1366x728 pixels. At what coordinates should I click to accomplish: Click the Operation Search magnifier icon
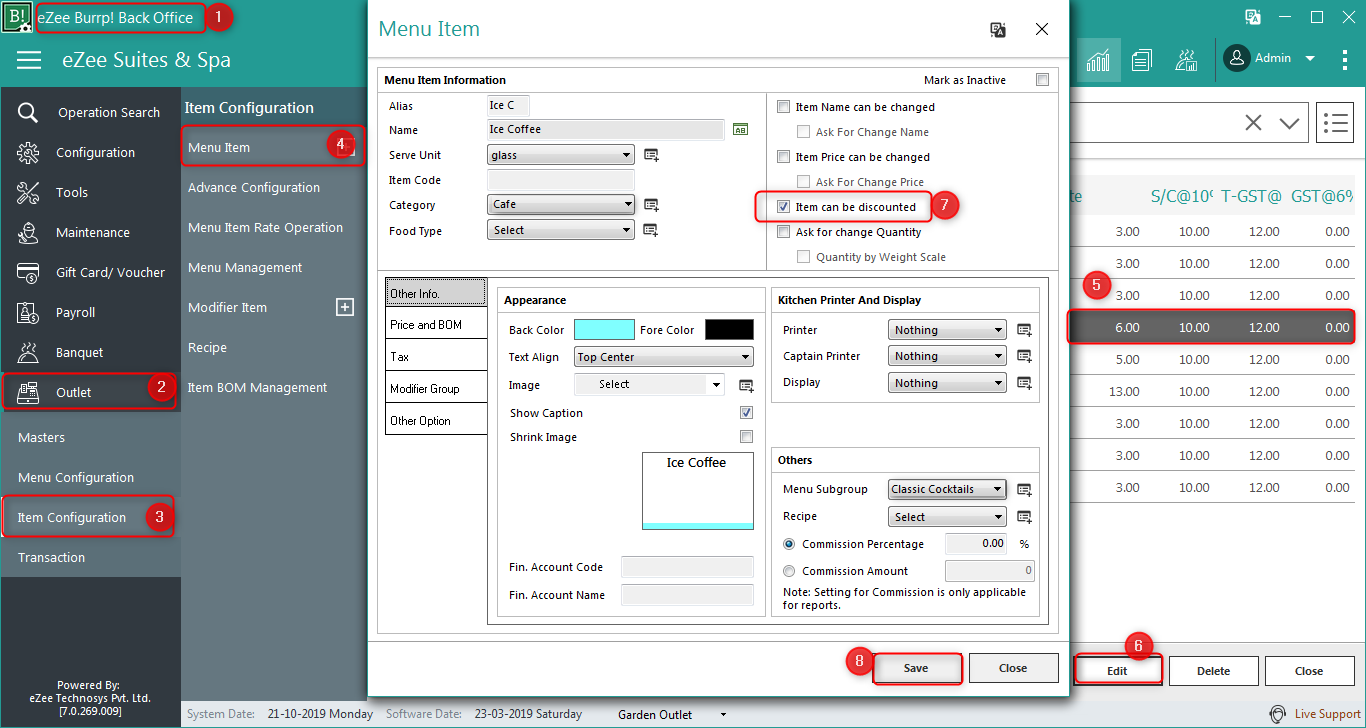[28, 112]
